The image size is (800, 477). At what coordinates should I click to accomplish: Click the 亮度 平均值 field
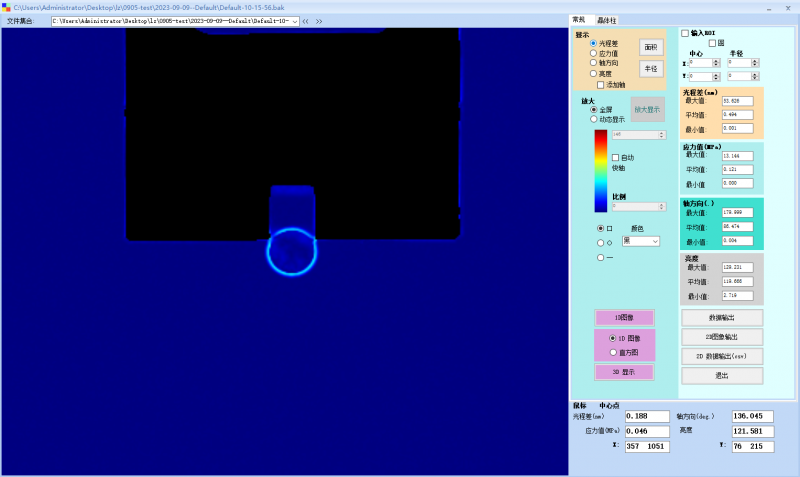click(737, 281)
